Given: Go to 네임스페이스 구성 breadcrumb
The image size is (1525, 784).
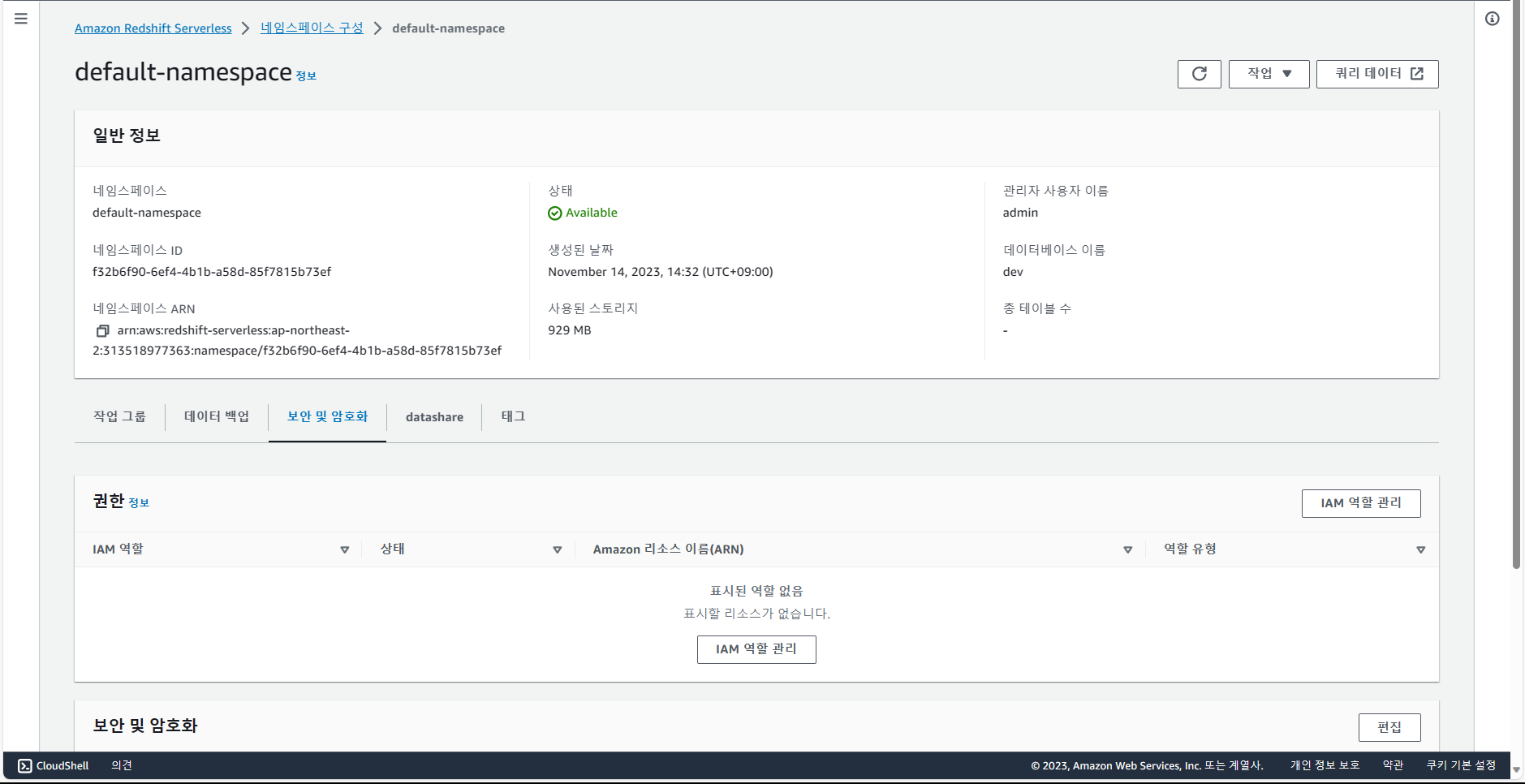Looking at the screenshot, I should [312, 28].
